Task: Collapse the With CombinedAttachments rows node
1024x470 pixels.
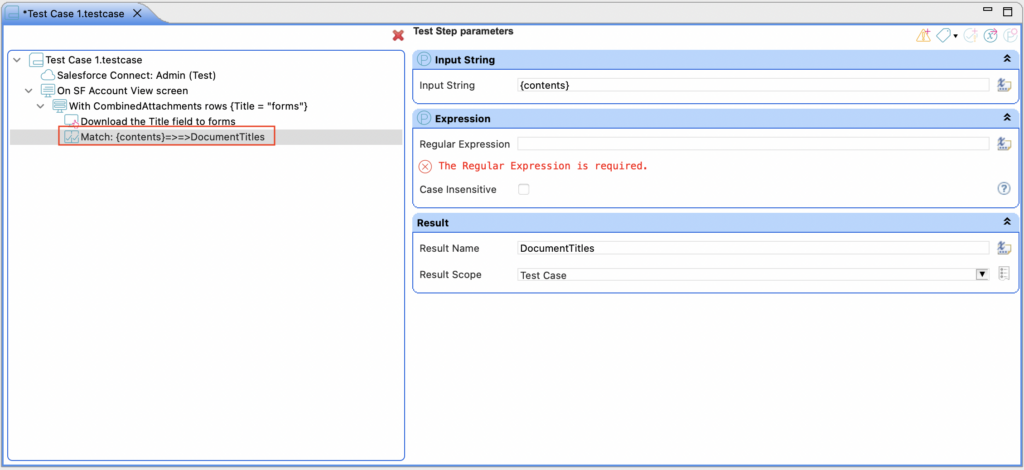Action: (40, 106)
